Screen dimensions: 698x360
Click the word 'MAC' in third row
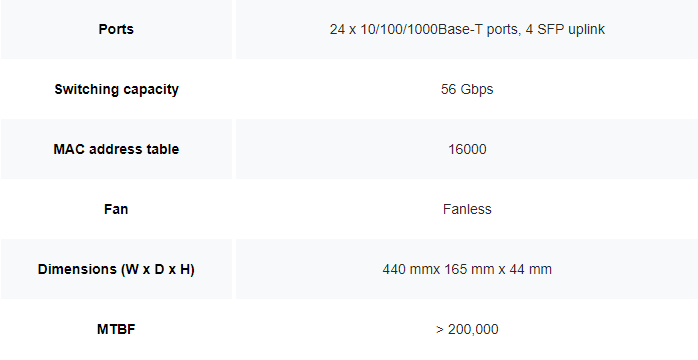(69, 149)
